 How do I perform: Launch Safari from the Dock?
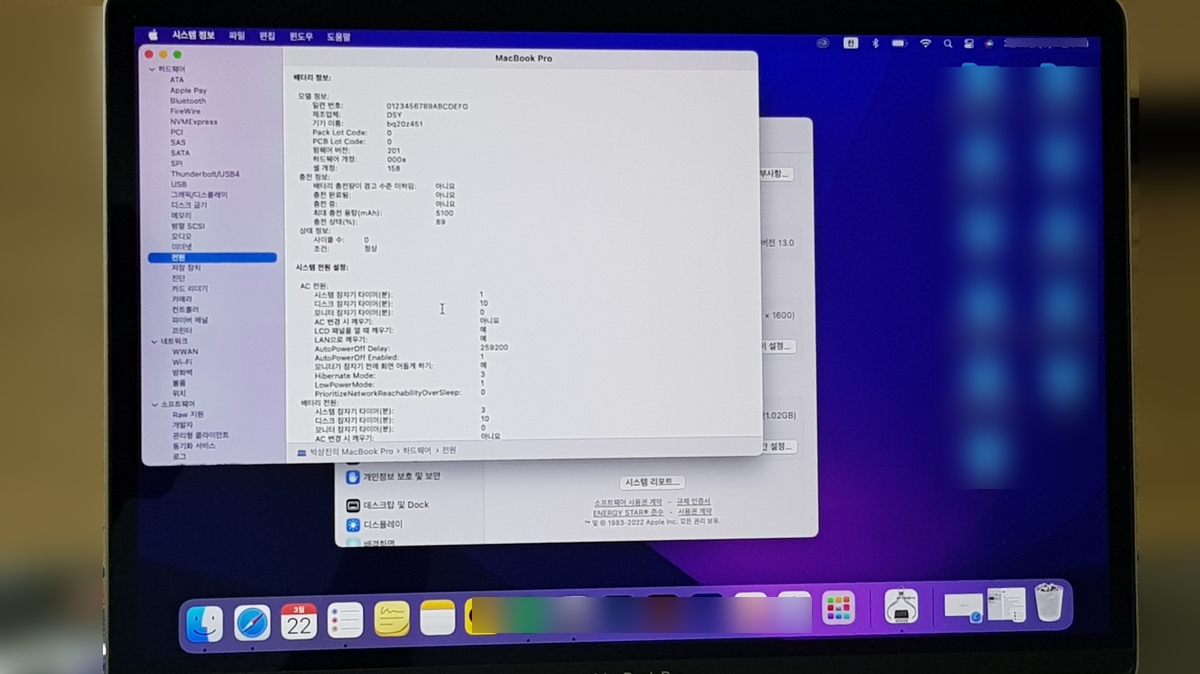pyautogui.click(x=252, y=622)
